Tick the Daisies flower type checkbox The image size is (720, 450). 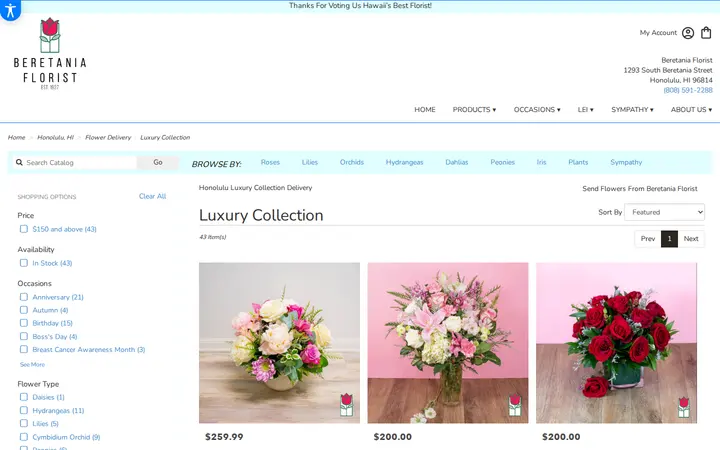click(24, 397)
